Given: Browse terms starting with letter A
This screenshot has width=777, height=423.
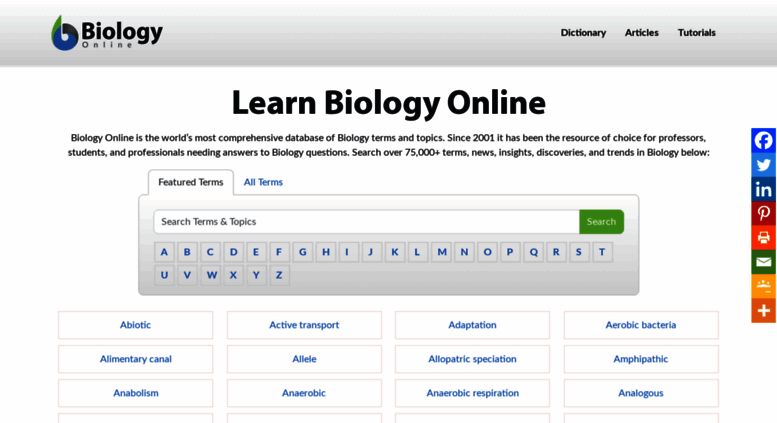Looking at the screenshot, I should click(164, 252).
